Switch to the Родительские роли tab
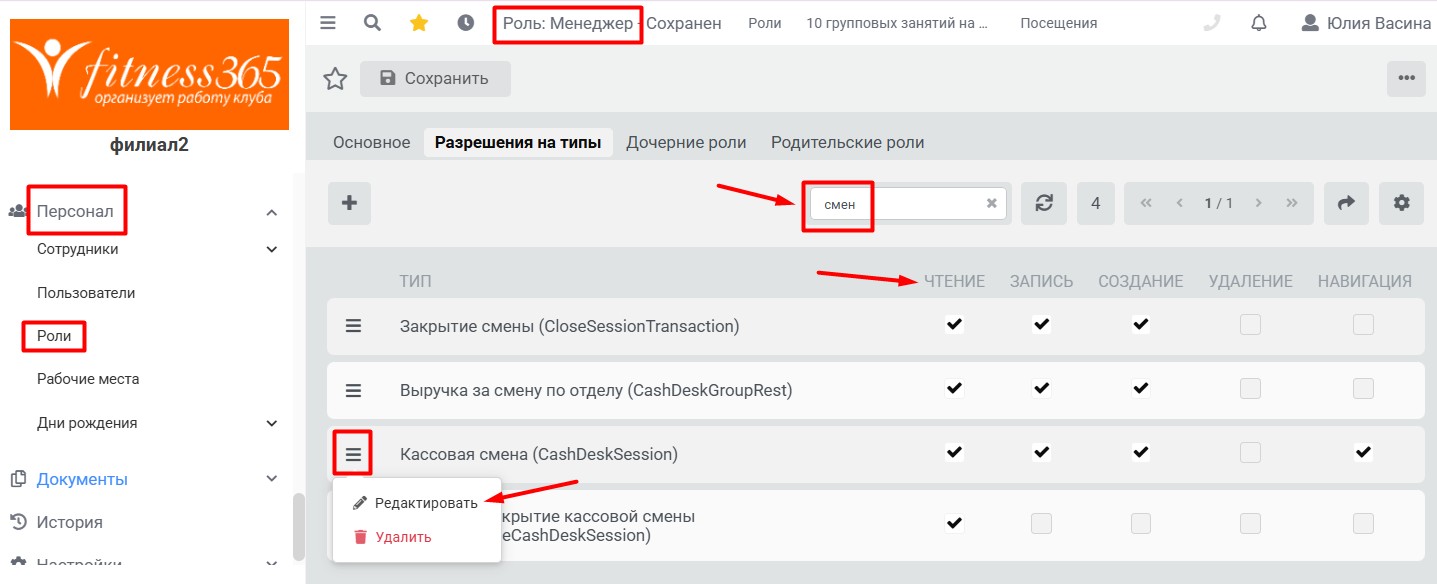 [x=847, y=142]
